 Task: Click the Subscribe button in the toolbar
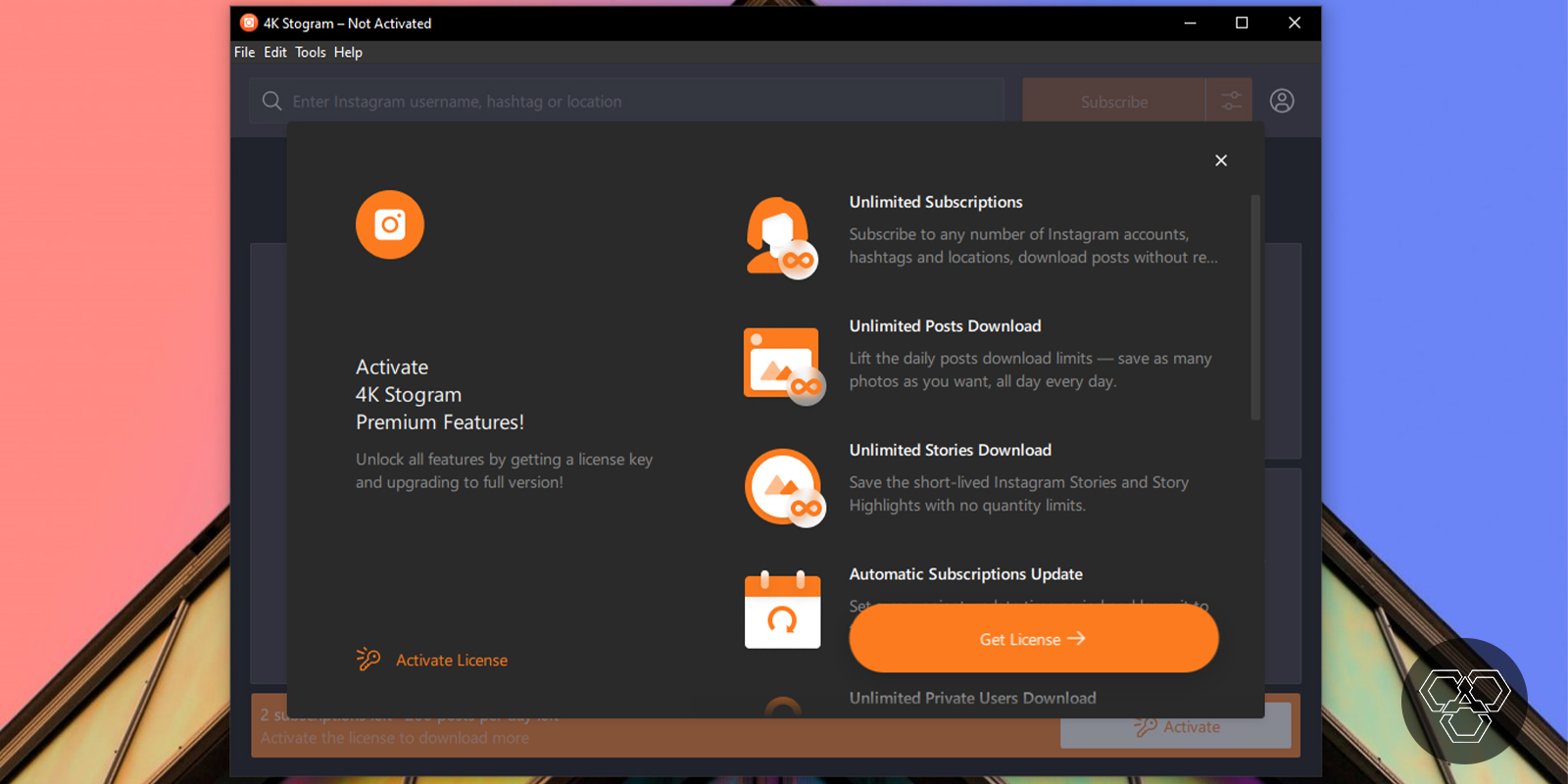(x=1114, y=101)
